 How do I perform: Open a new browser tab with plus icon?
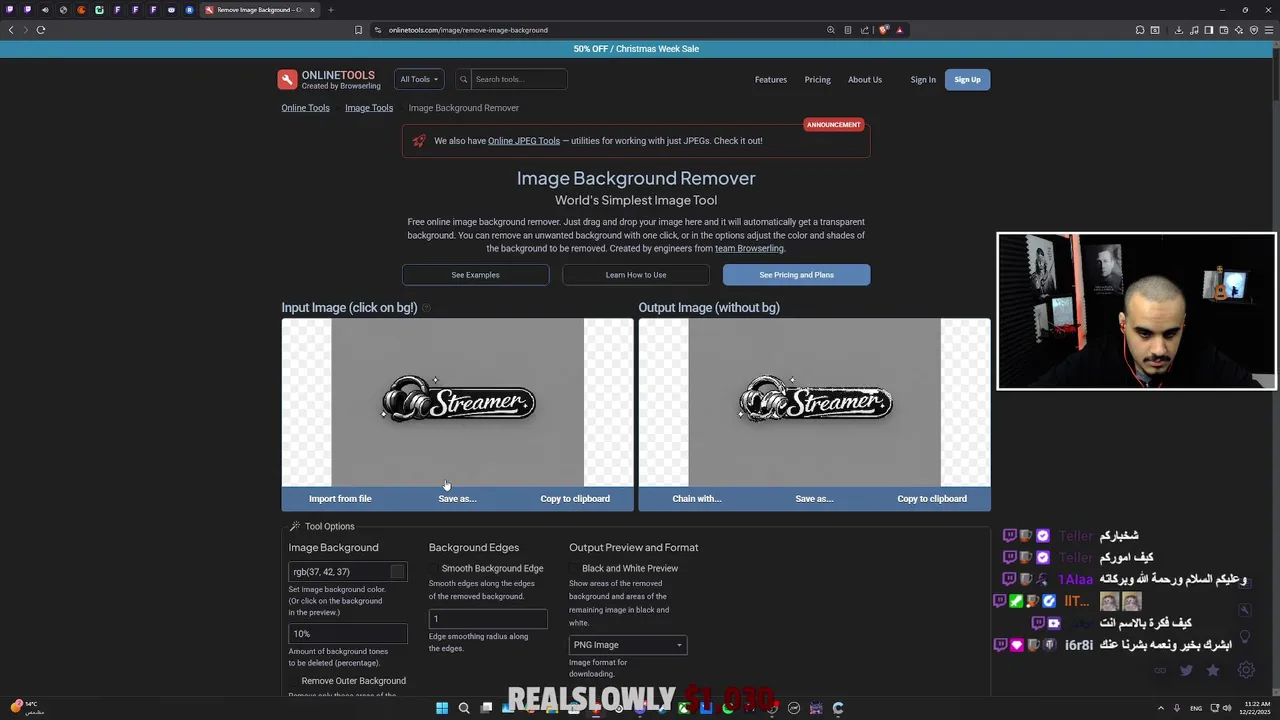330,10
